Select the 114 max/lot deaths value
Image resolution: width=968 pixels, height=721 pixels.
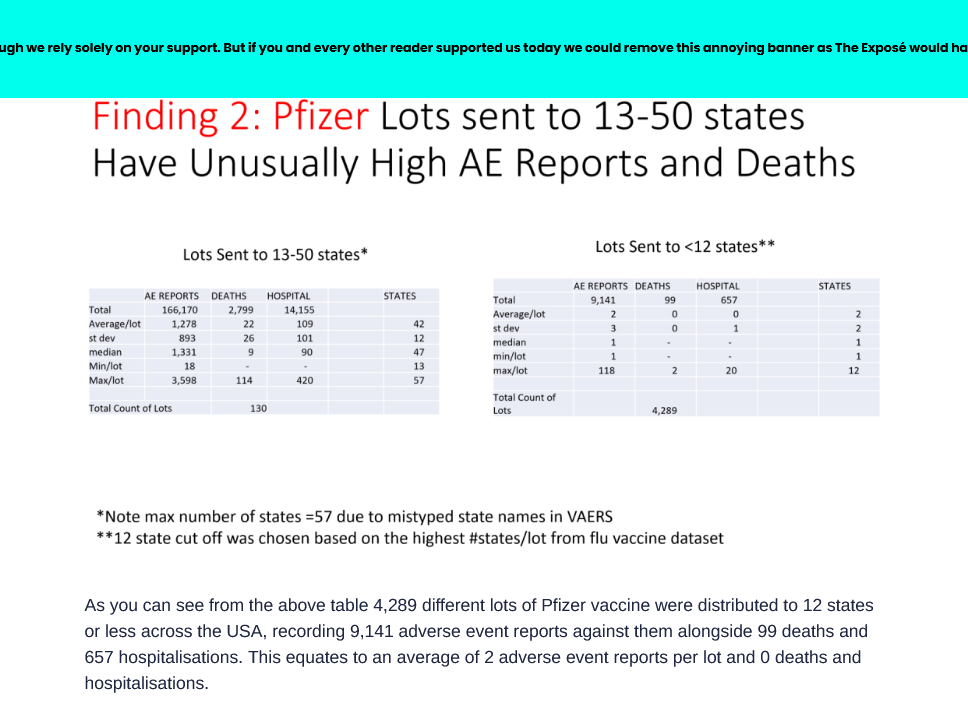point(244,380)
